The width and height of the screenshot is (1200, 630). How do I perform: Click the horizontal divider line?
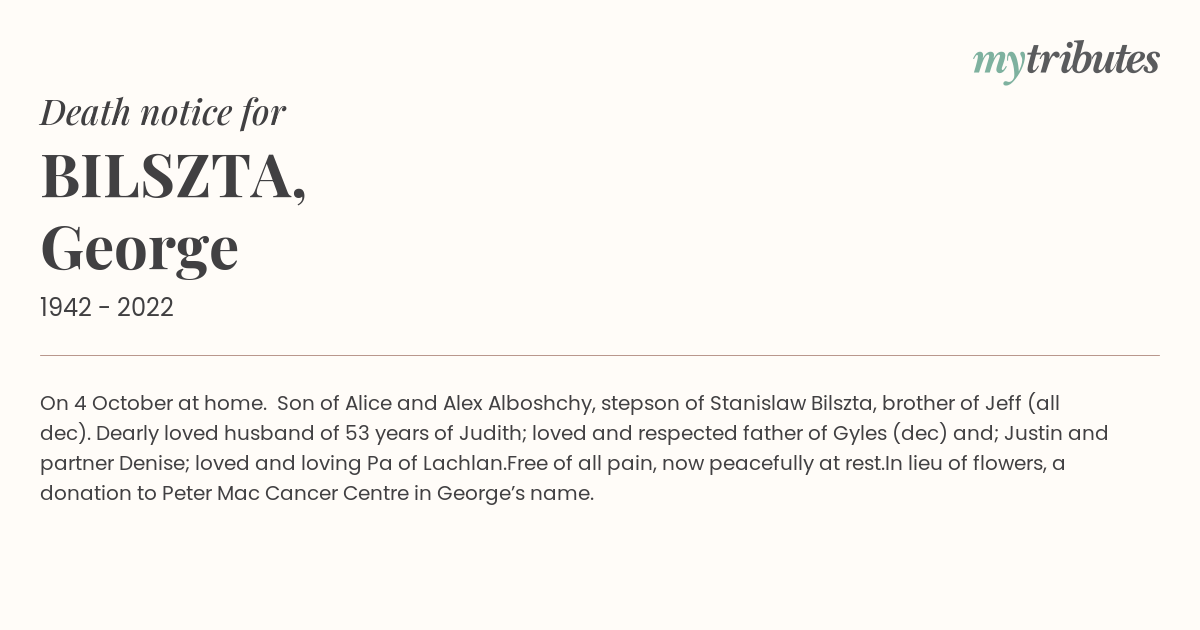[x=600, y=355]
